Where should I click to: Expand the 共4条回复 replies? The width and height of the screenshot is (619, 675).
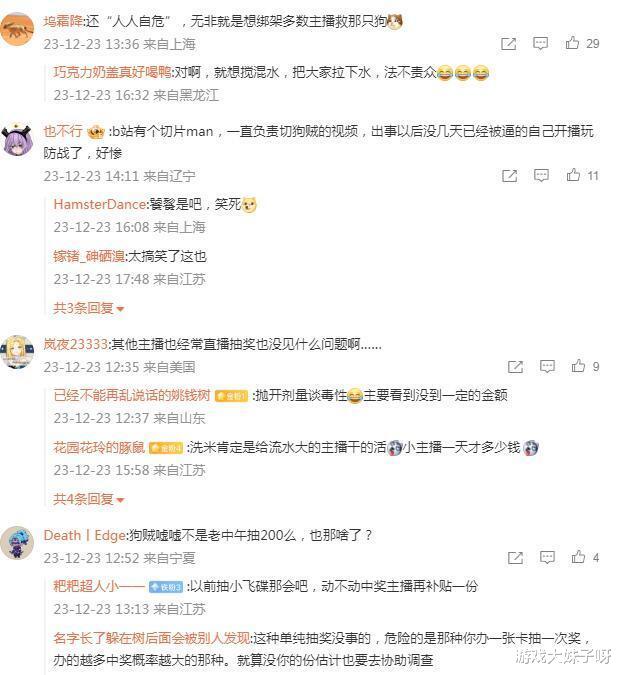(88, 499)
